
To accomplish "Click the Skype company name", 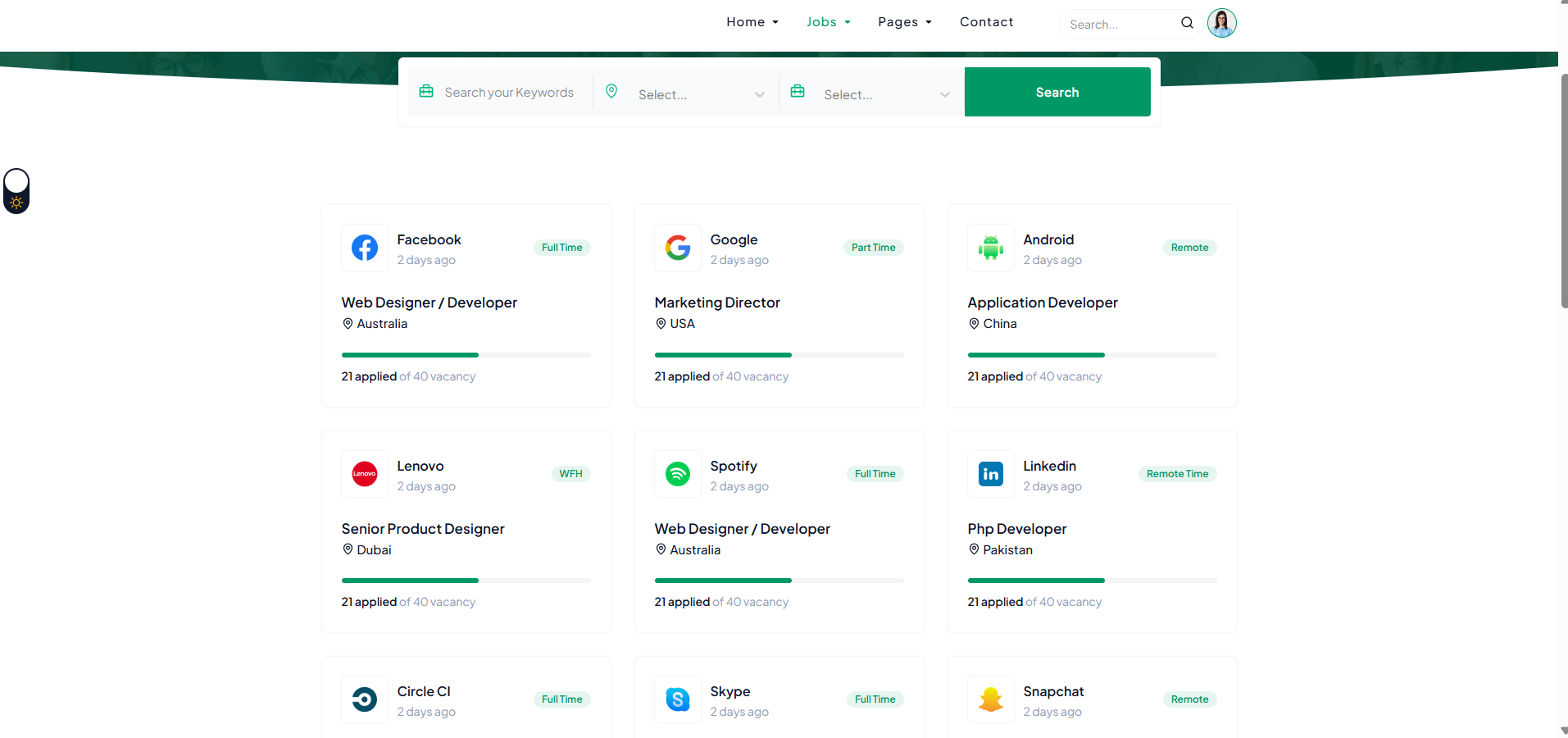I will [730, 691].
